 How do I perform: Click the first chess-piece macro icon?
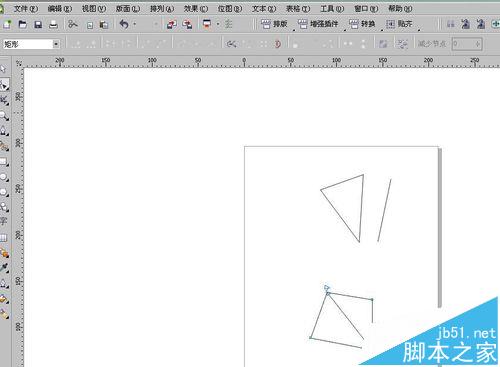[466, 24]
